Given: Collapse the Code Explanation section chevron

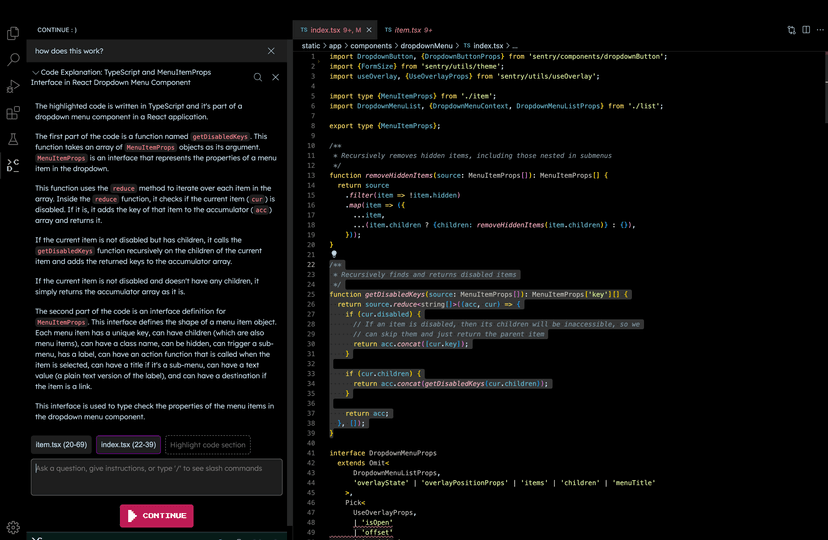Looking at the screenshot, I should [35, 72].
